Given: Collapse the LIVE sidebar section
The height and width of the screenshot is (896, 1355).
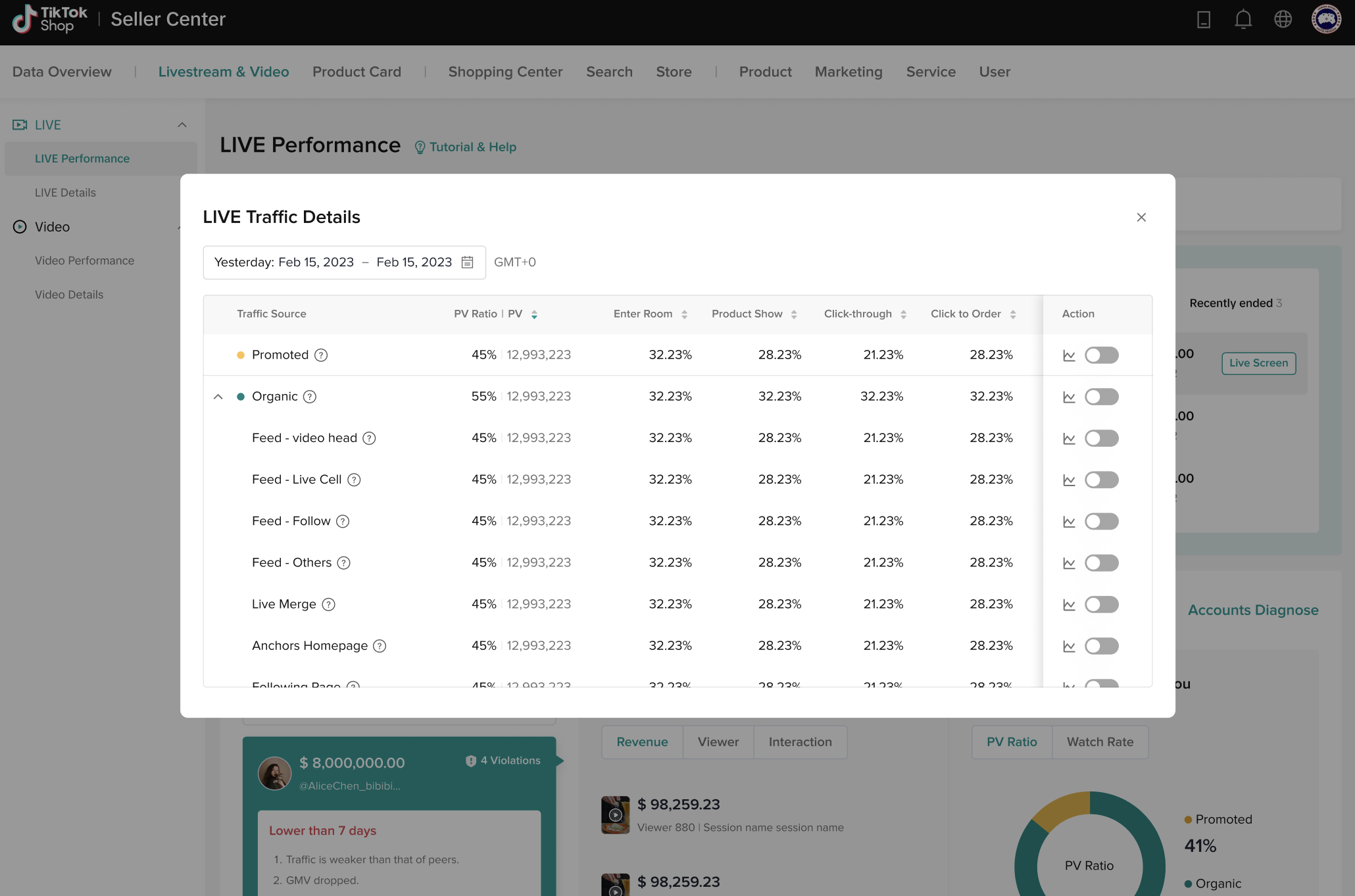Looking at the screenshot, I should click(x=182, y=125).
